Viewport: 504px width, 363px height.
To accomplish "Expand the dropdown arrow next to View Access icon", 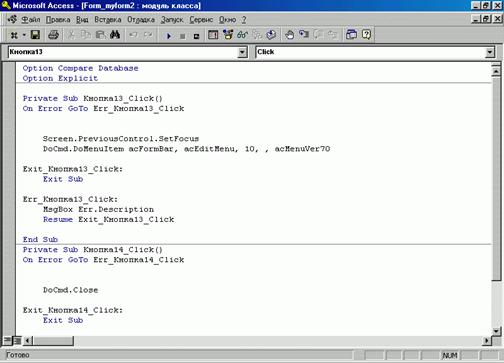I will 24,35.
